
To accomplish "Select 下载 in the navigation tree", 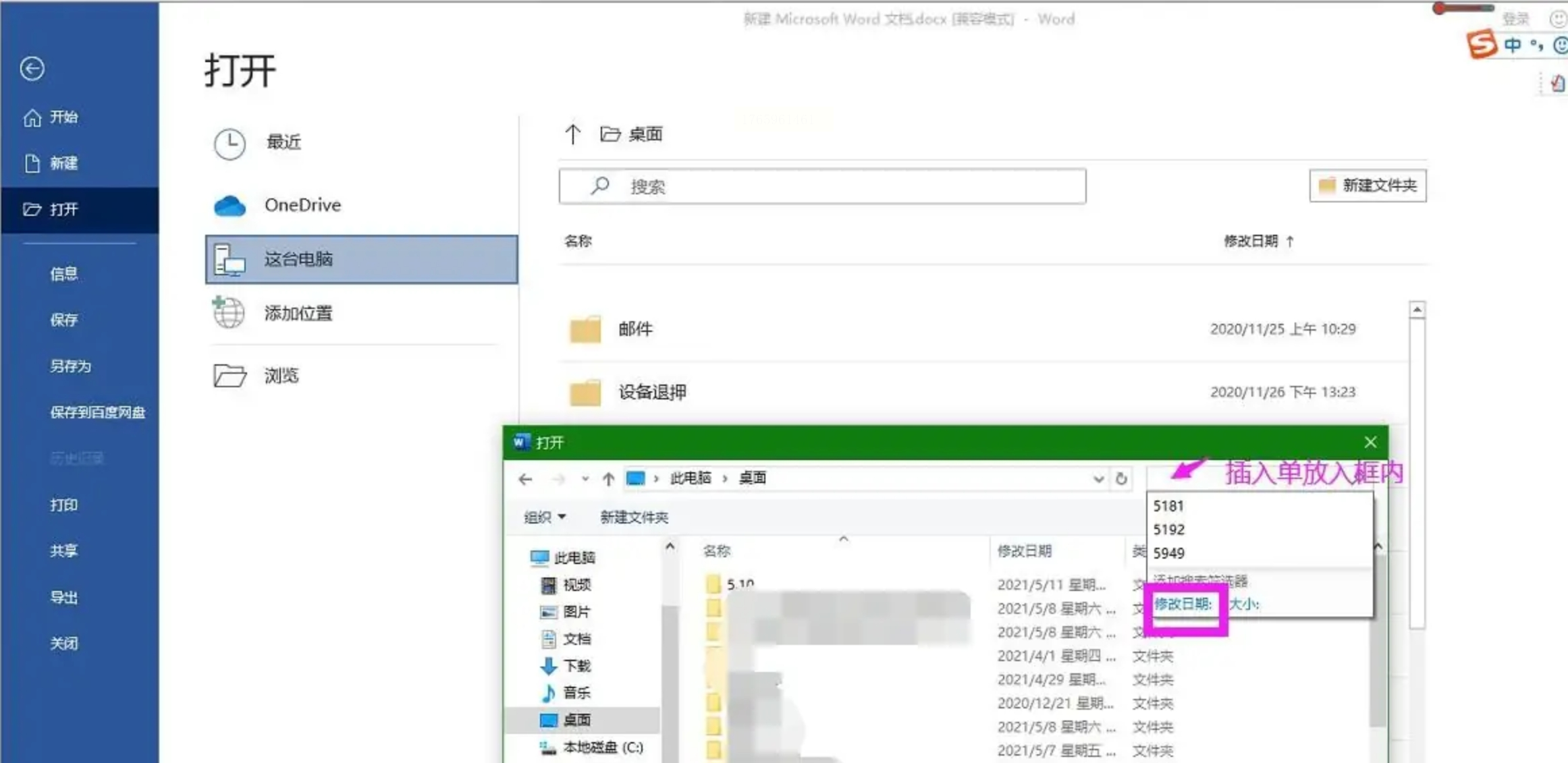I will coord(576,666).
